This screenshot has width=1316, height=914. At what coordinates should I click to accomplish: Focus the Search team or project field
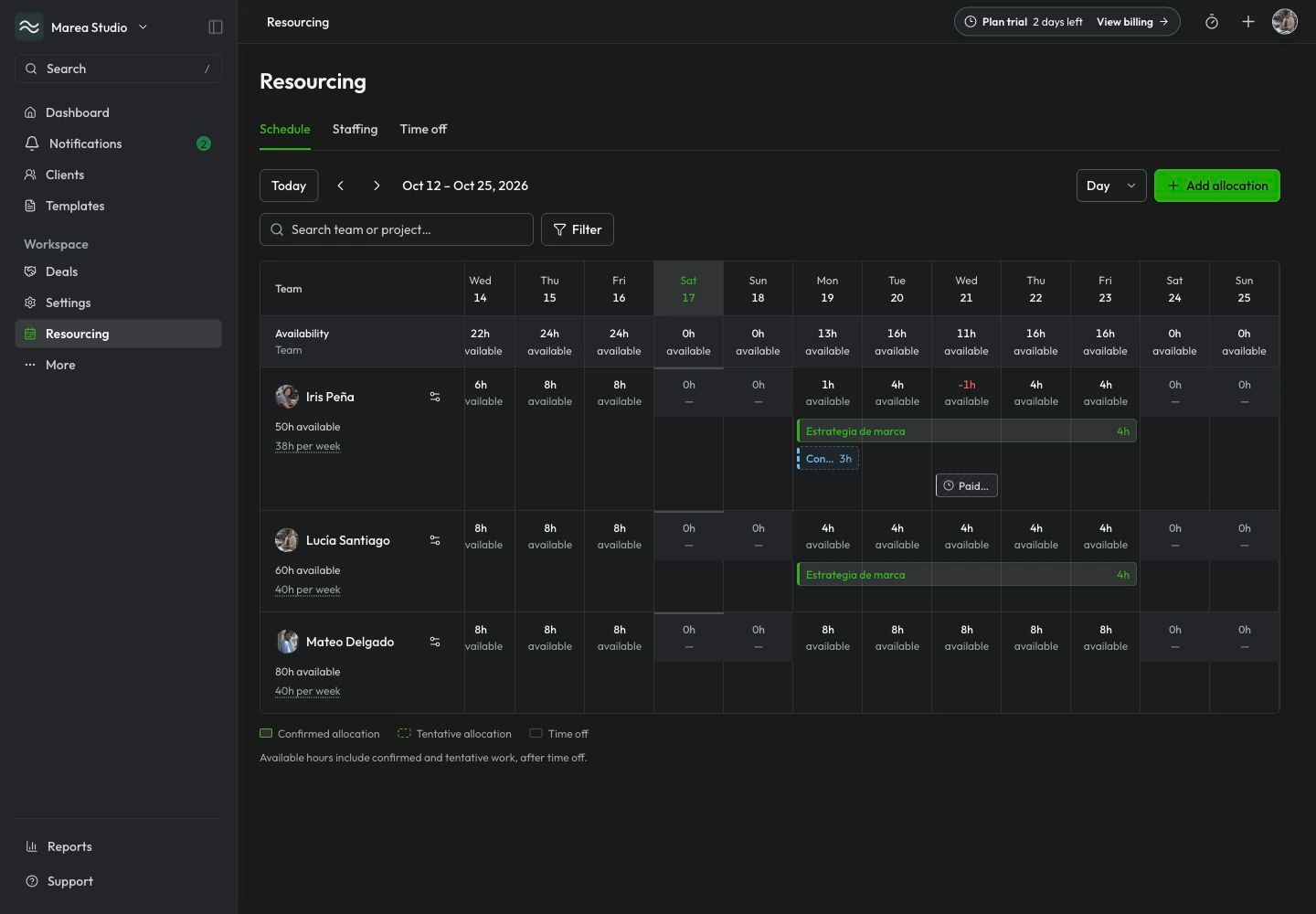coord(397,229)
